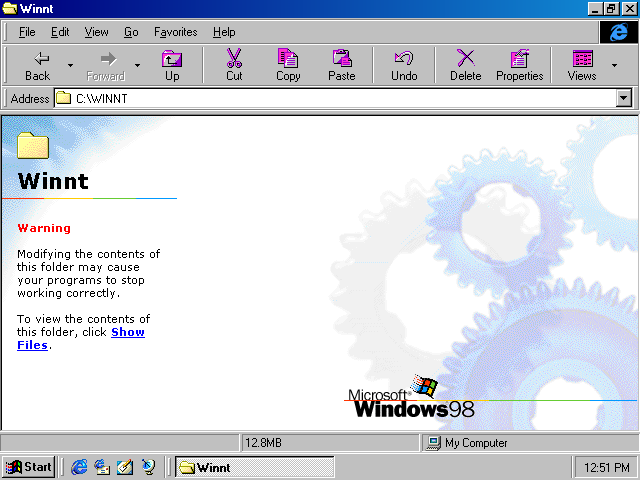
Task: Open the Edit menu
Action: tap(60, 32)
